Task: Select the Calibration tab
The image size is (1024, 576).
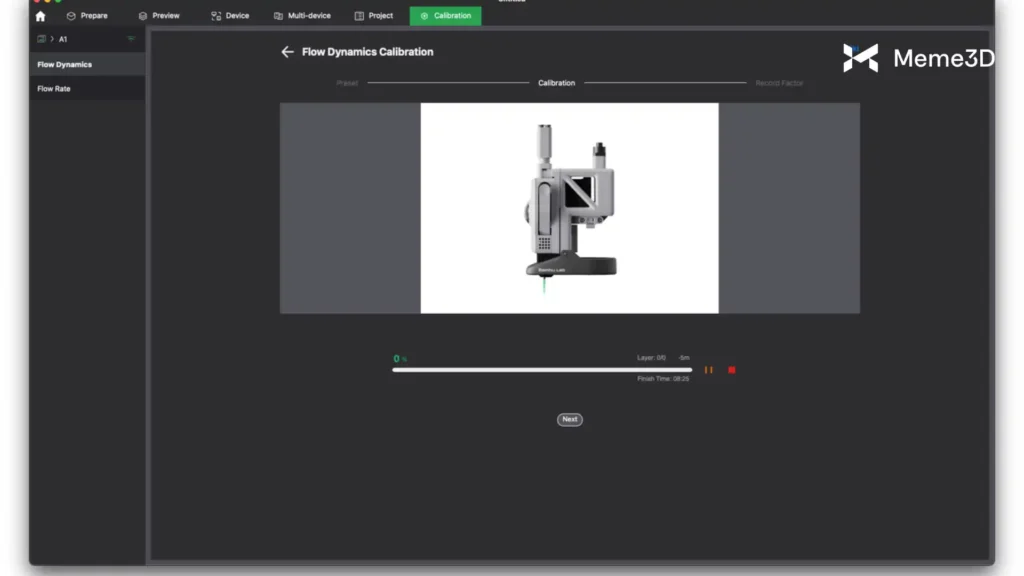Action: [x=445, y=16]
